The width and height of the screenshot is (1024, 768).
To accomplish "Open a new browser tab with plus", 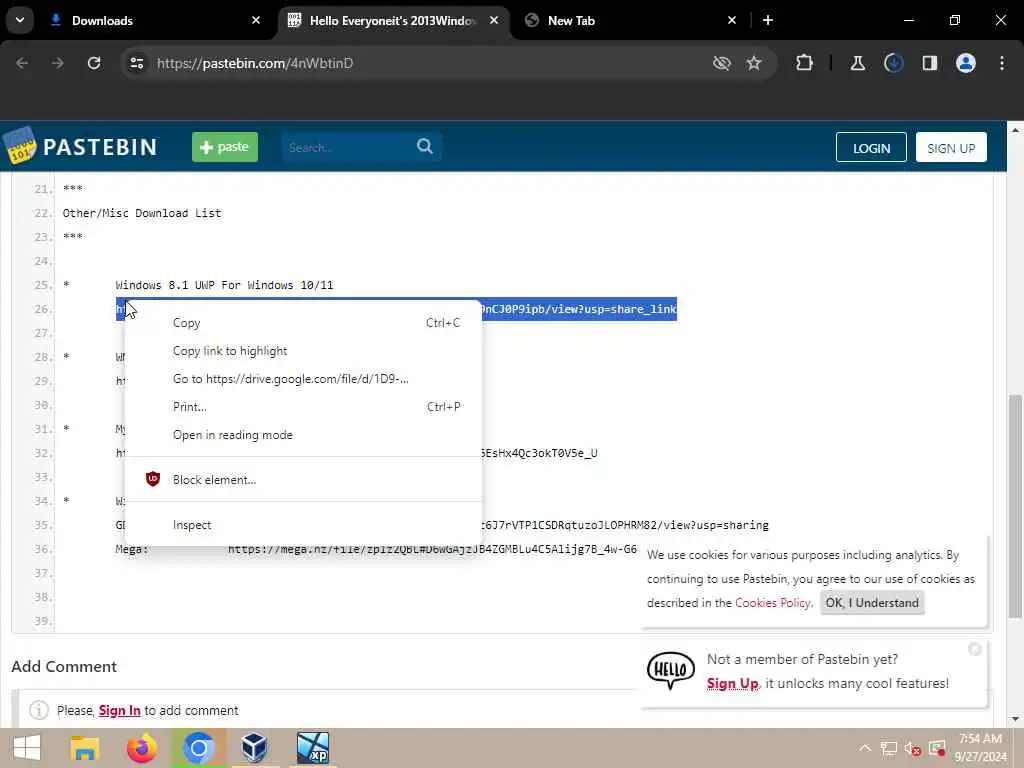I will tap(768, 20).
